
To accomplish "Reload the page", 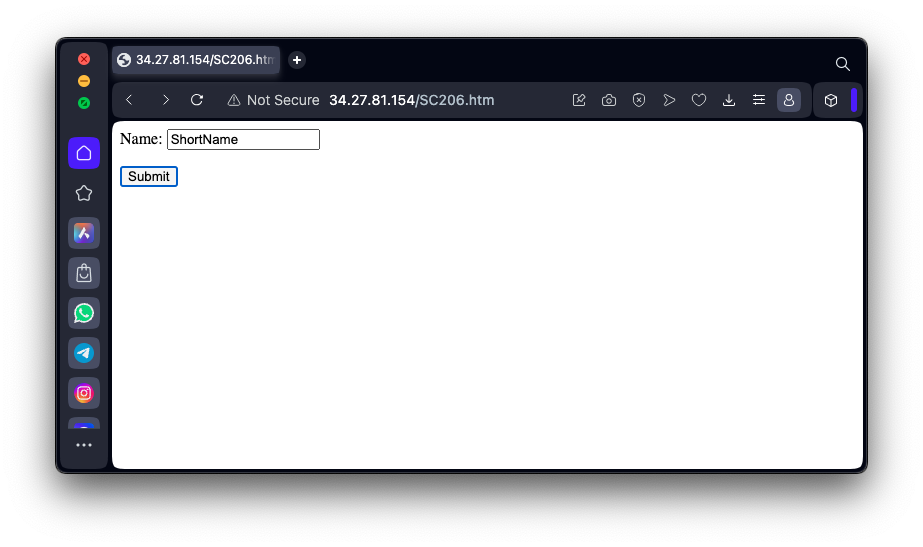I will click(197, 100).
